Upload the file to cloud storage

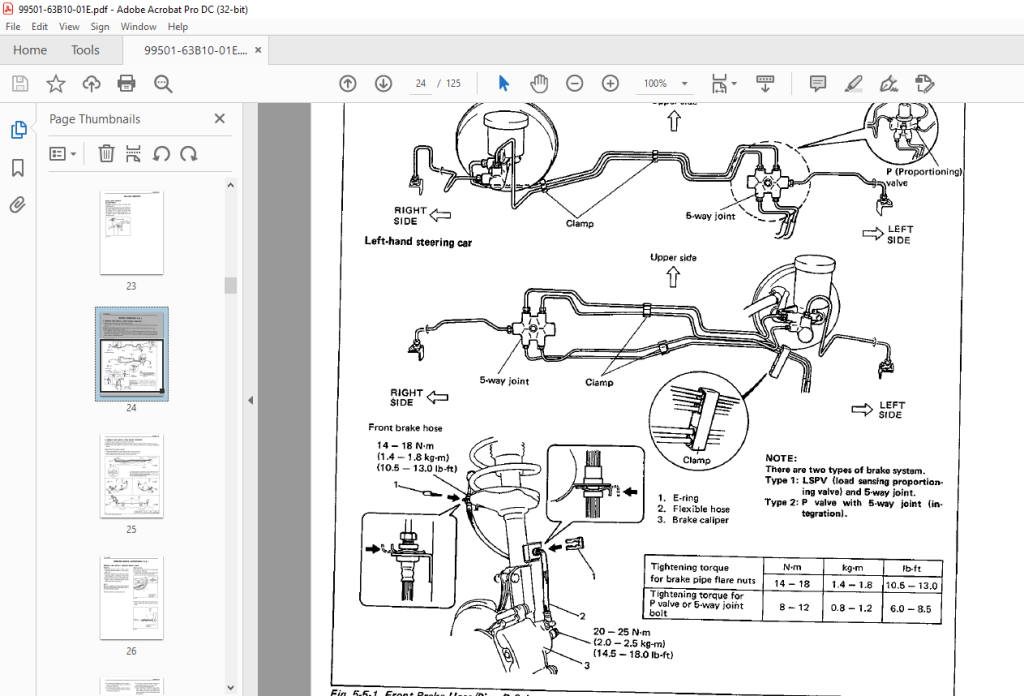pos(91,84)
